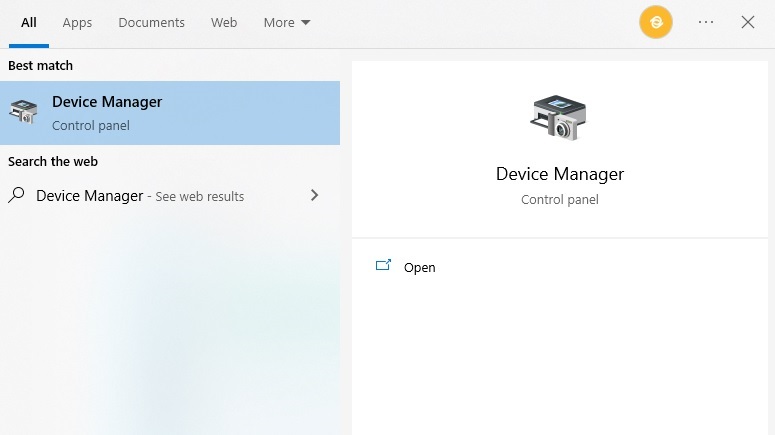This screenshot has width=775, height=435.
Task: Switch to the All search tab
Action: click(29, 23)
